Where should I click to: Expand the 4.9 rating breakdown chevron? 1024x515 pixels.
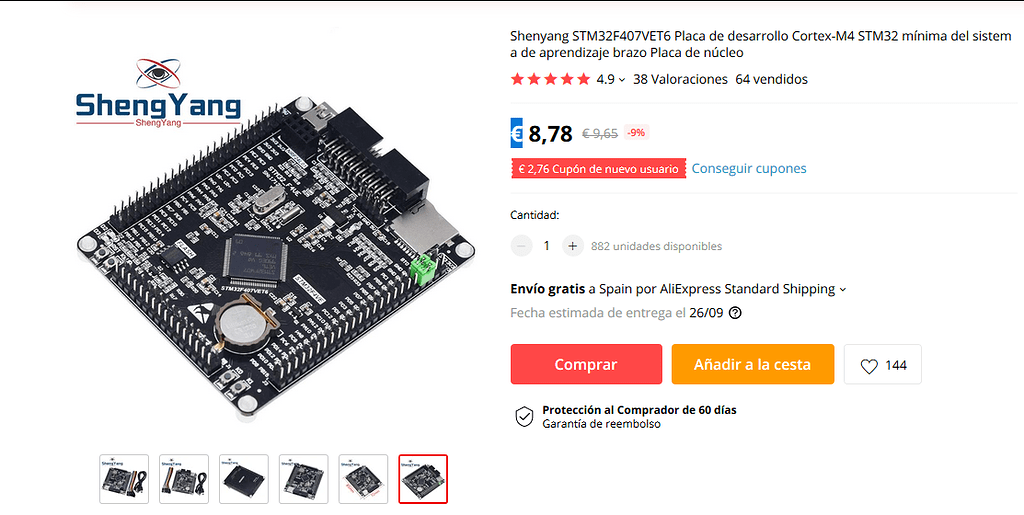click(x=622, y=80)
